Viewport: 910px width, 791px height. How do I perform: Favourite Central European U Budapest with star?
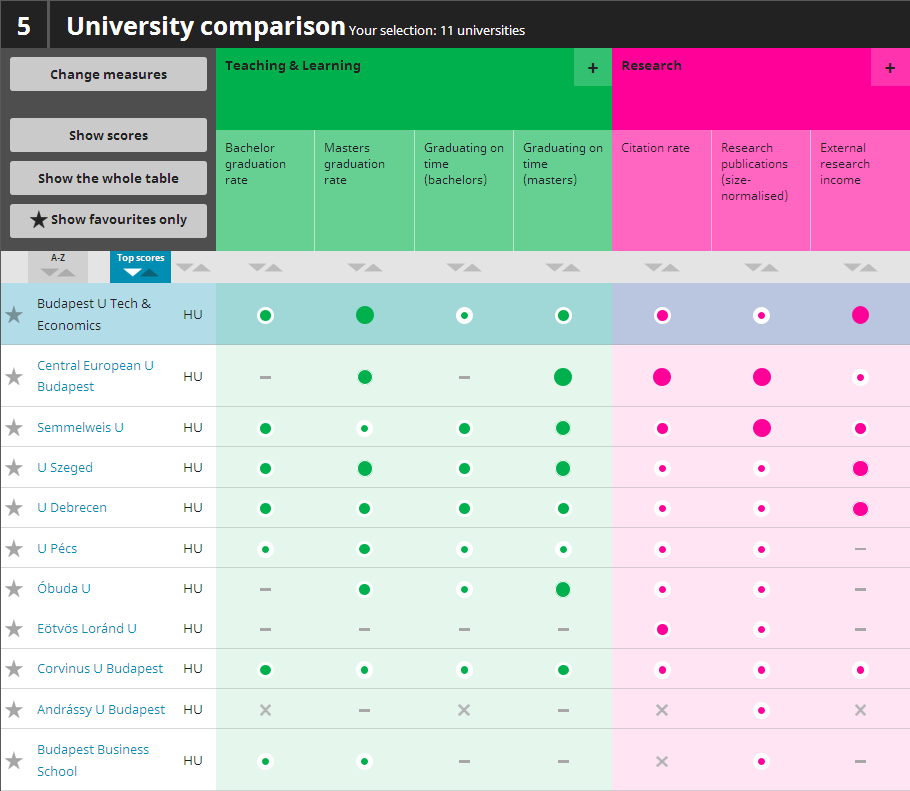[14, 377]
